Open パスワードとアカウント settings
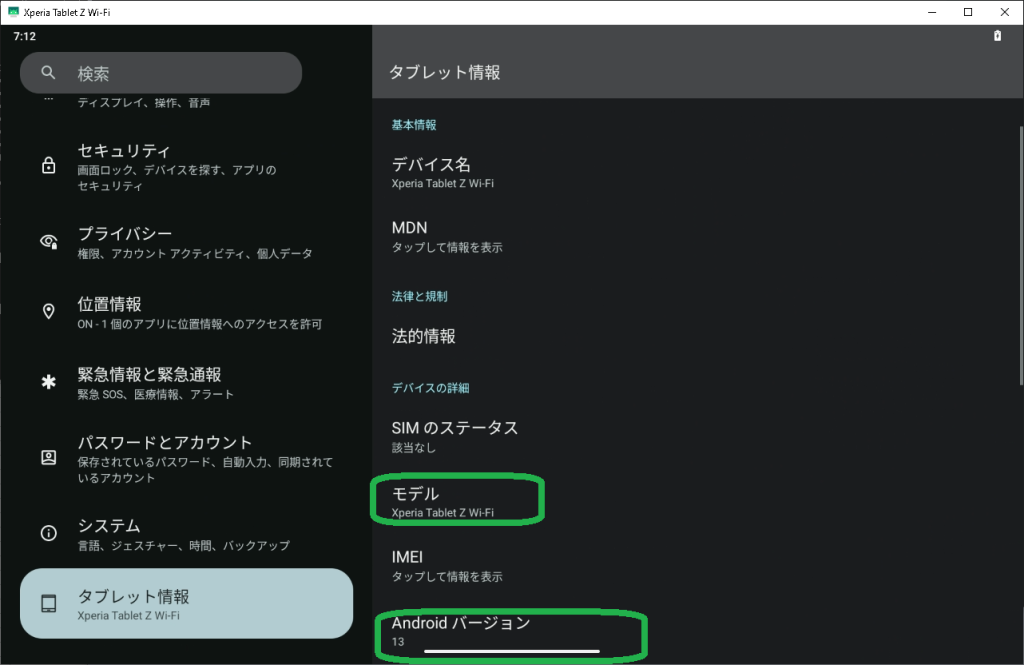This screenshot has width=1024, height=665. (x=186, y=459)
